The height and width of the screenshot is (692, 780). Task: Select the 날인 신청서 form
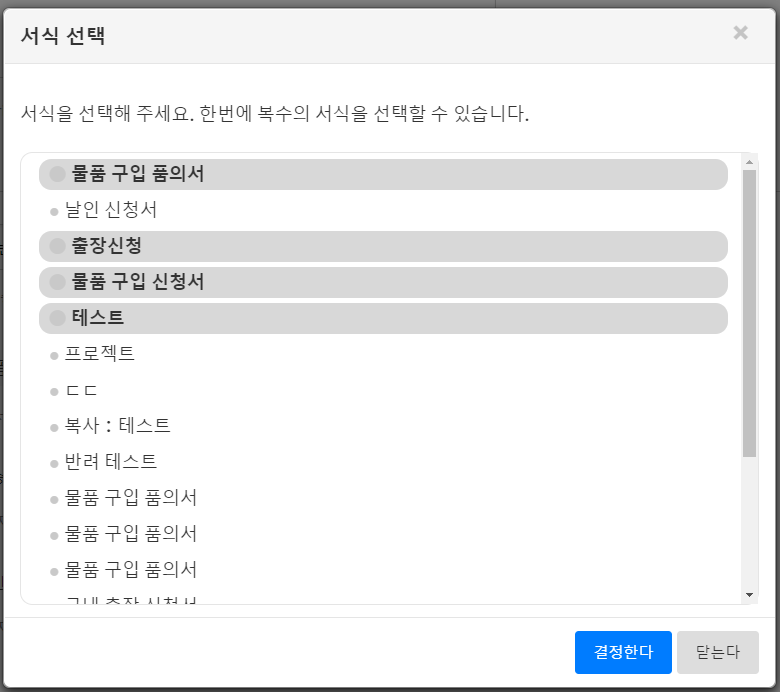[111, 210]
